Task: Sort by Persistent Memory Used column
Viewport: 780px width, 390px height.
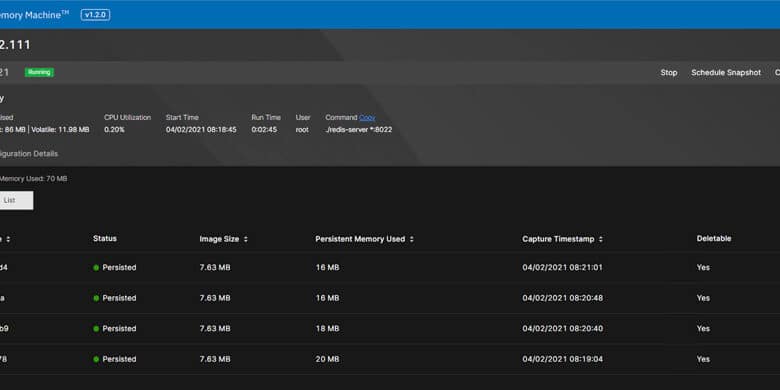Action: pos(365,239)
